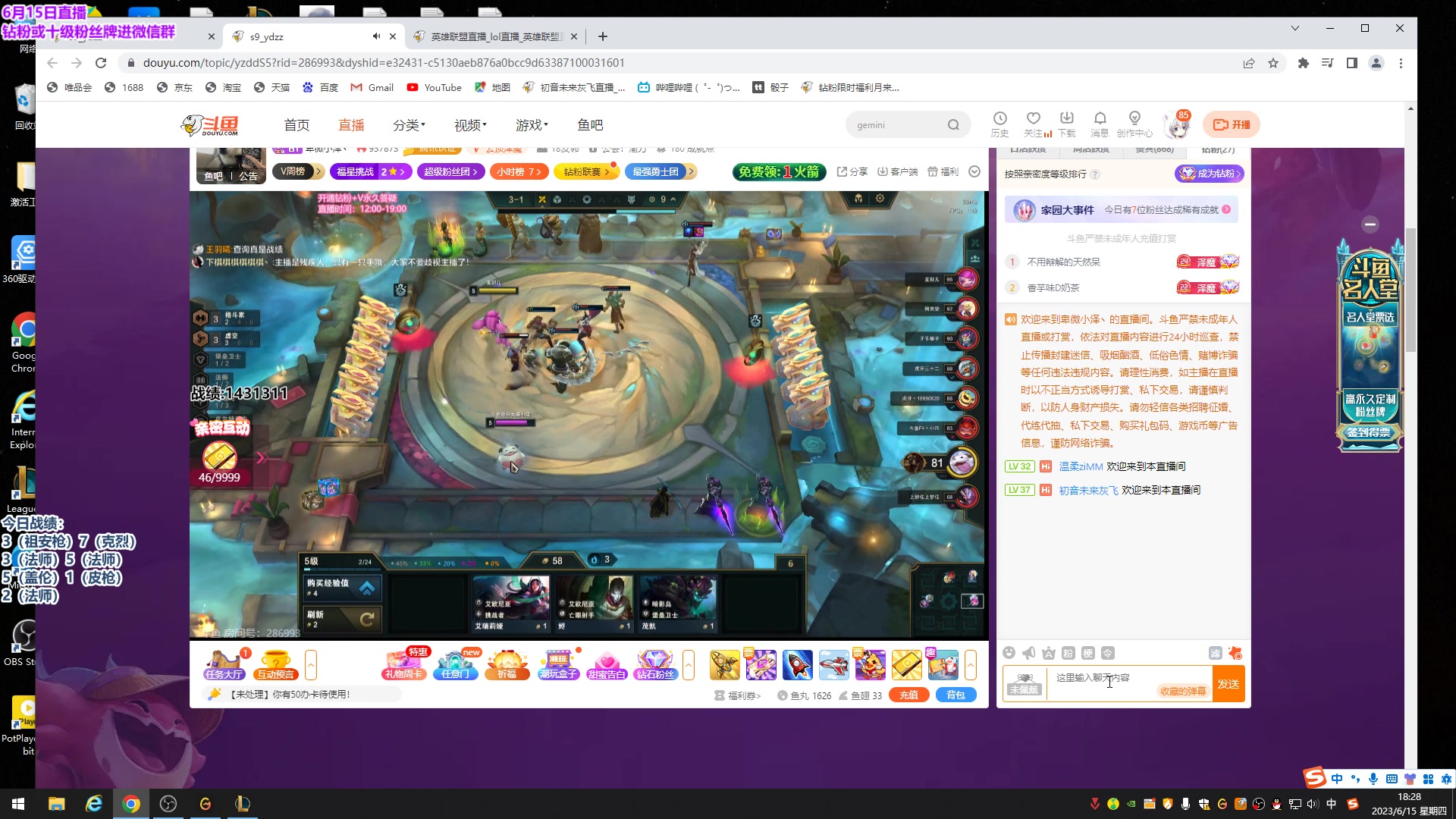Open the 视频 dropdown menu
This screenshot has width=1456, height=819.
(x=469, y=124)
